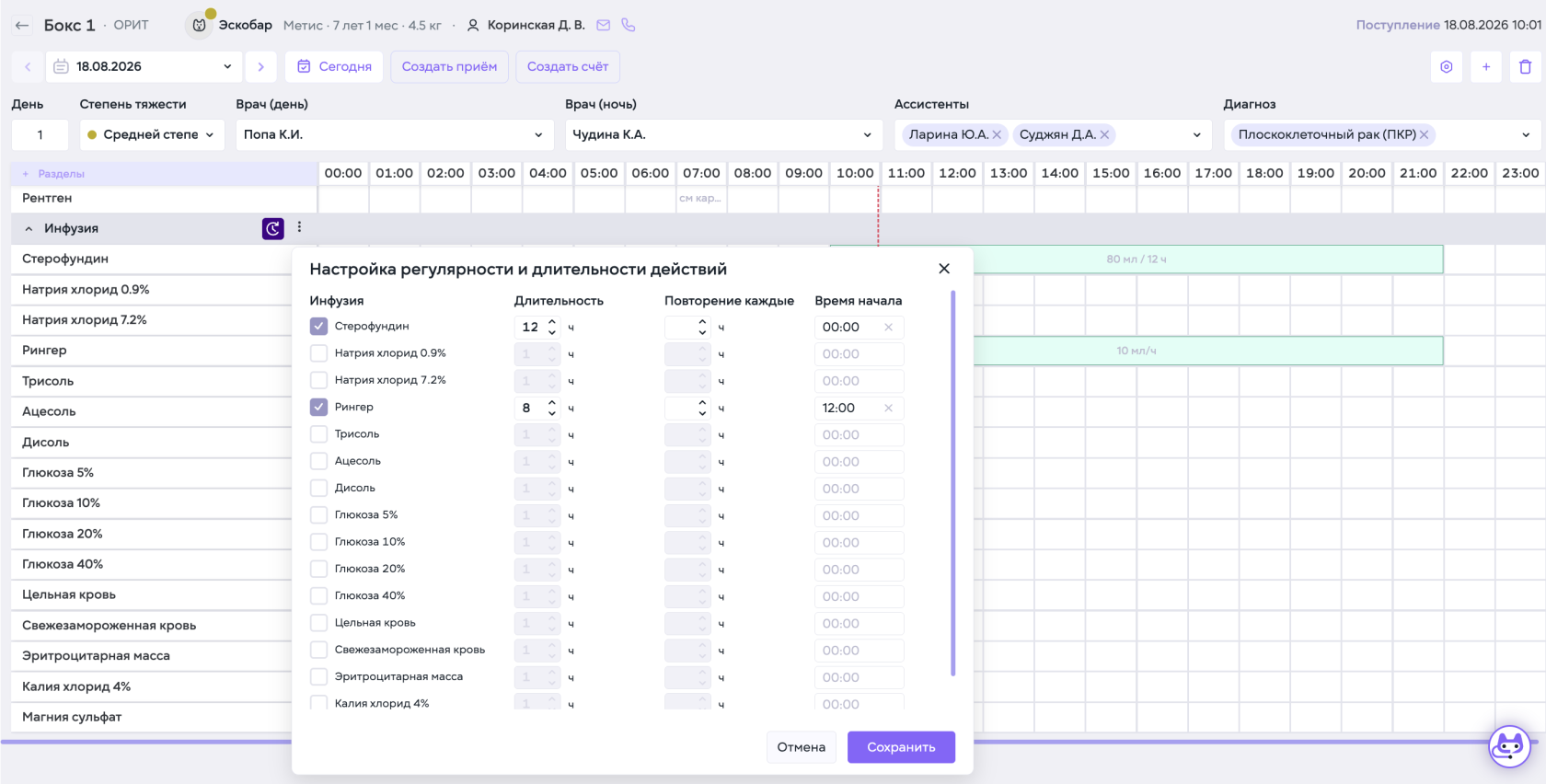Click Создать приём button
This screenshot has width=1546, height=784.
[x=449, y=66]
